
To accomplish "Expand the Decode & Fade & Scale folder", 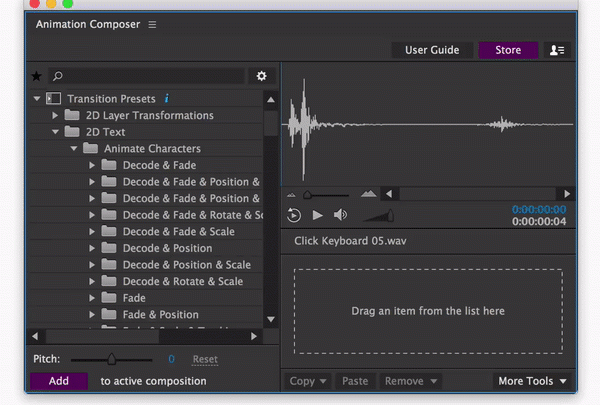I will click(x=92, y=231).
